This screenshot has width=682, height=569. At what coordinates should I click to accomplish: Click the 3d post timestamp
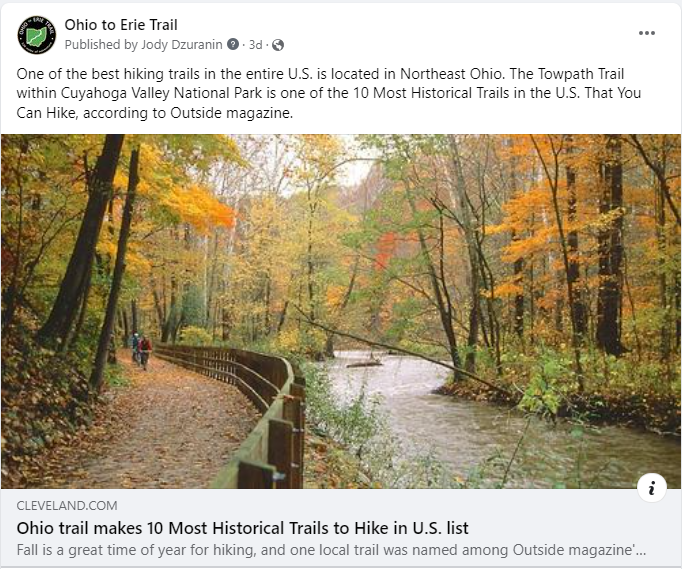click(x=255, y=45)
